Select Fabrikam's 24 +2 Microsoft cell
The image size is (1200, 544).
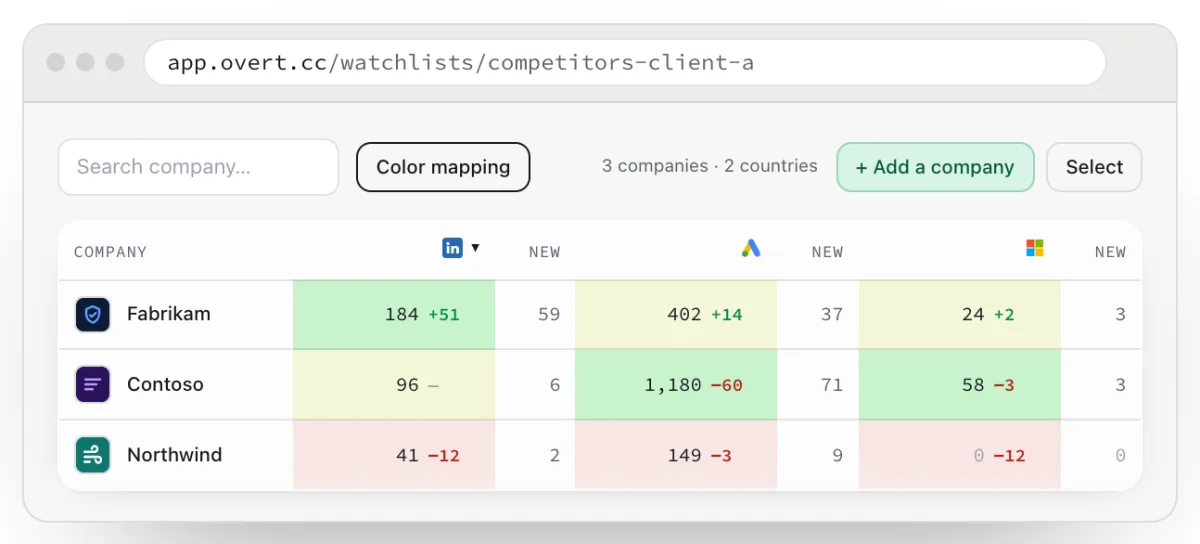[x=960, y=314]
